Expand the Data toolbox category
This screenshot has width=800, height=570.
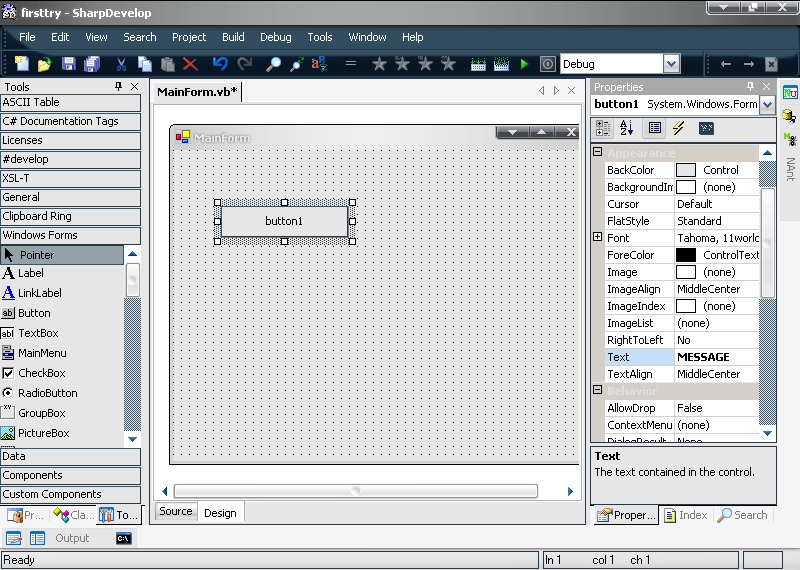[x=70, y=456]
